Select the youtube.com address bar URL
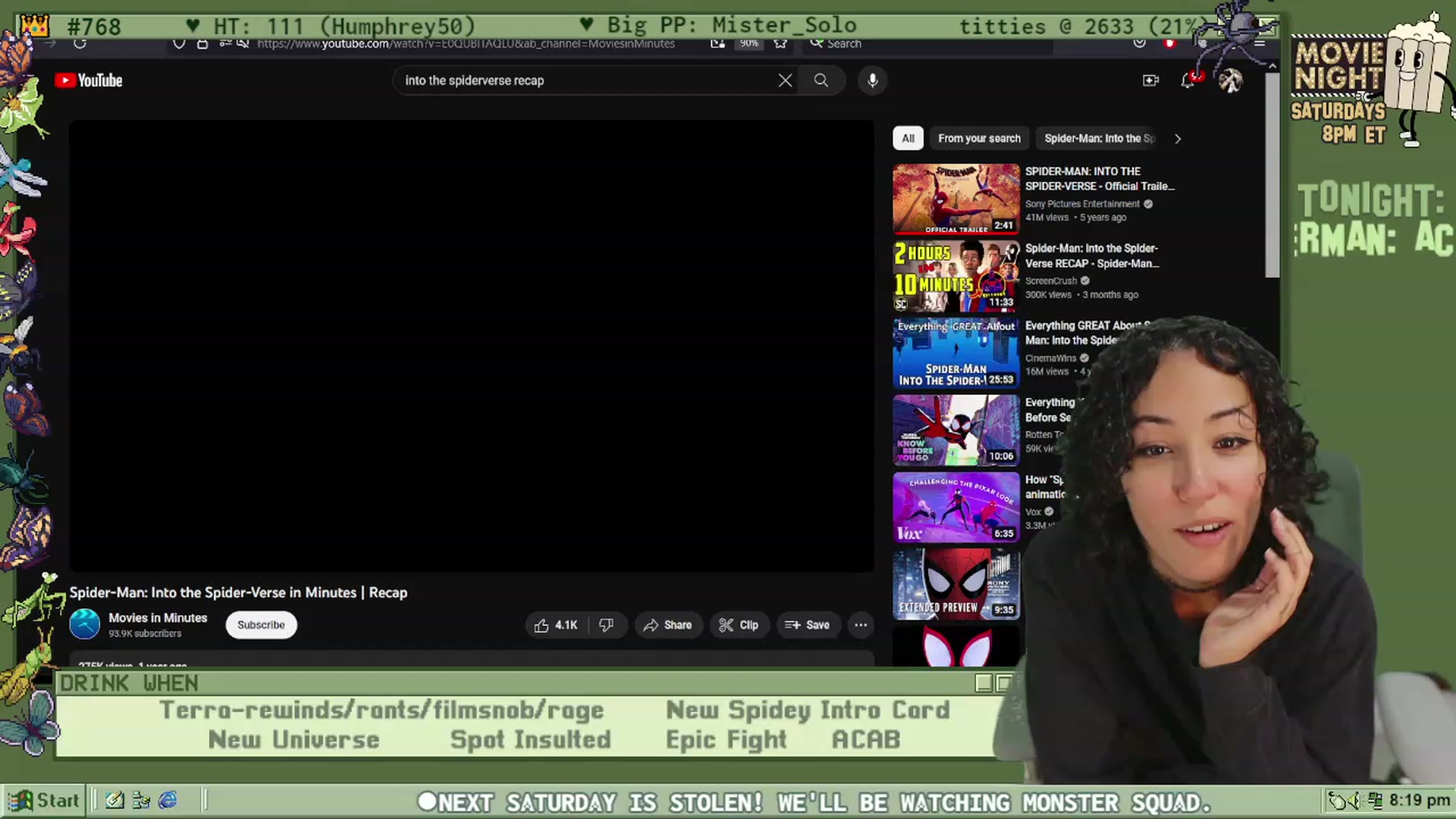The width and height of the screenshot is (1456, 819). tap(466, 43)
